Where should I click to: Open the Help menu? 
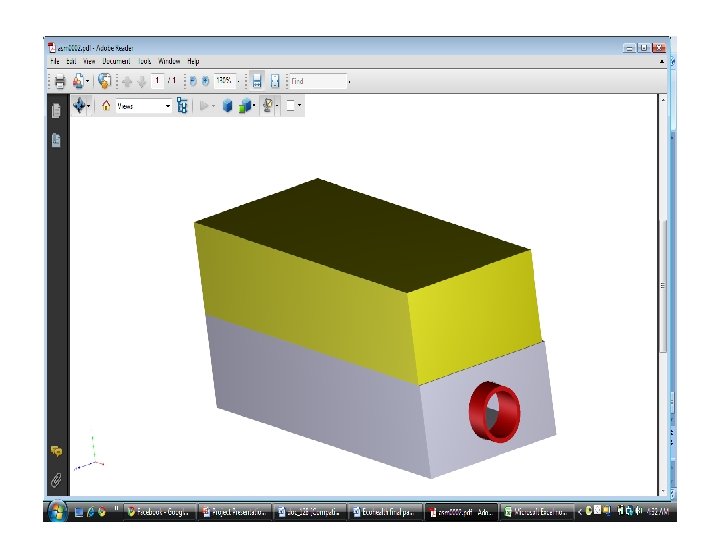(x=193, y=61)
